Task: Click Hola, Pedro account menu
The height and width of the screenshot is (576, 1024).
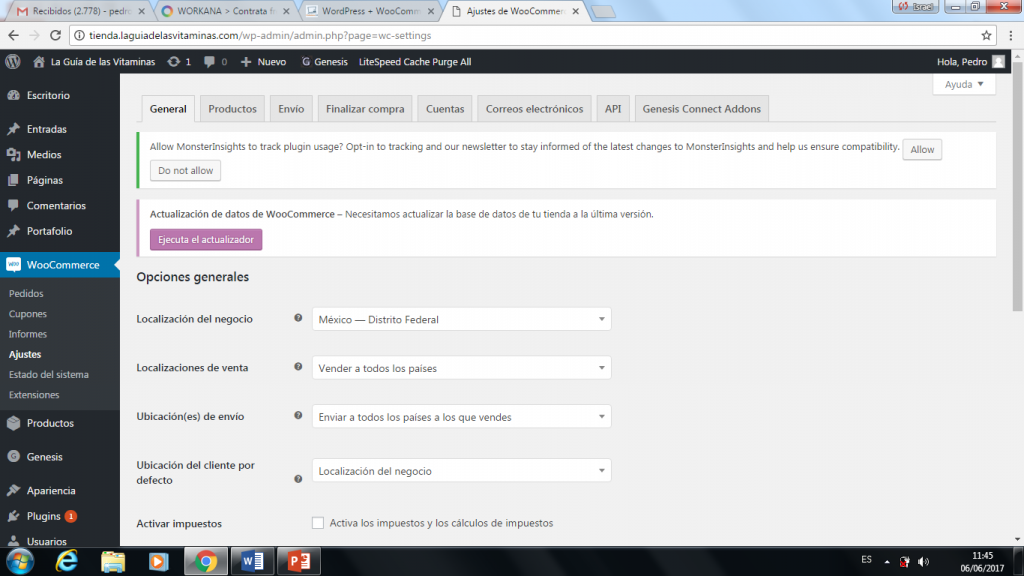Action: pyautogui.click(x=970, y=61)
